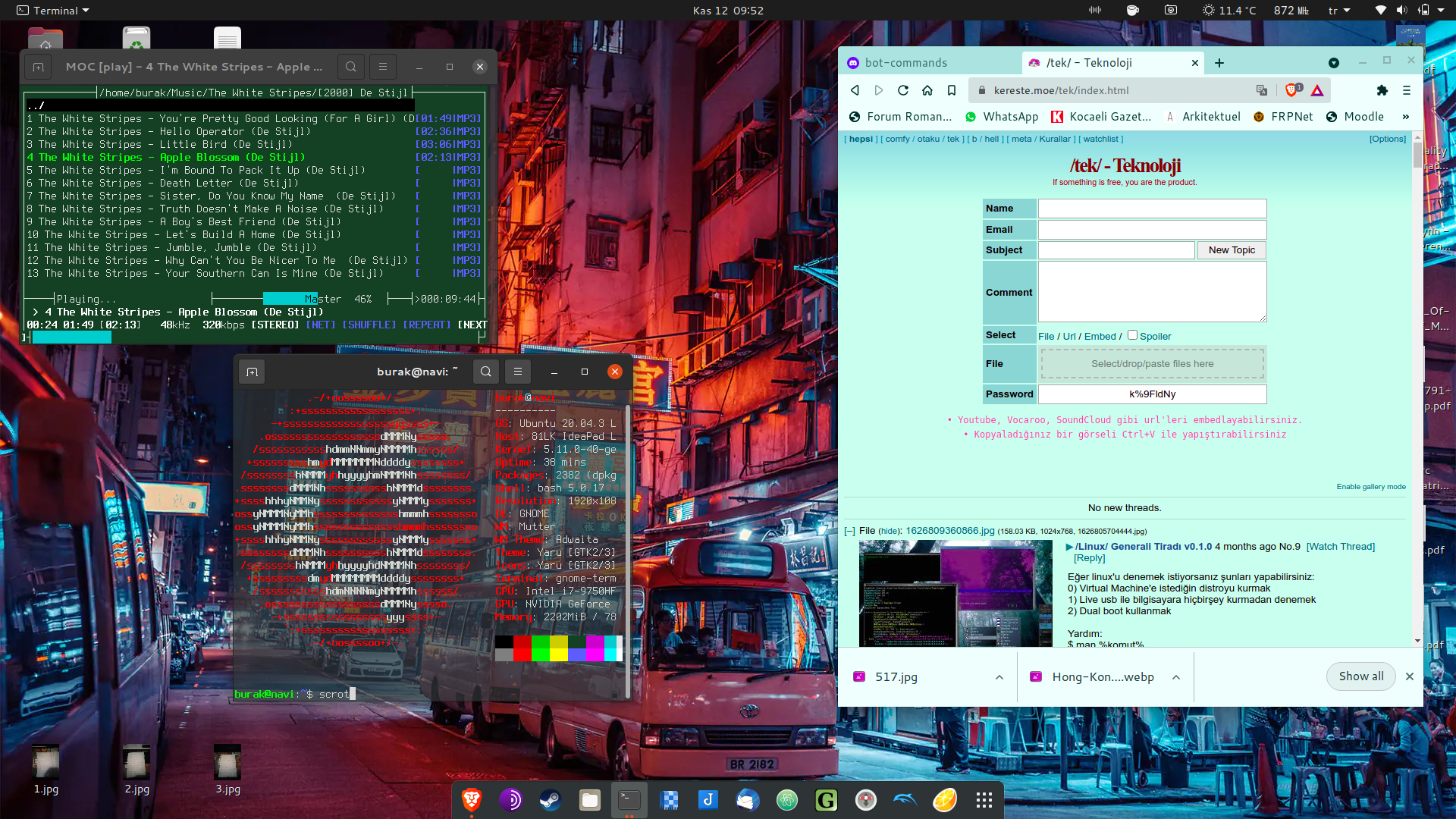Reload the /tek/ page
This screenshot has width=1456, height=819.
[902, 90]
